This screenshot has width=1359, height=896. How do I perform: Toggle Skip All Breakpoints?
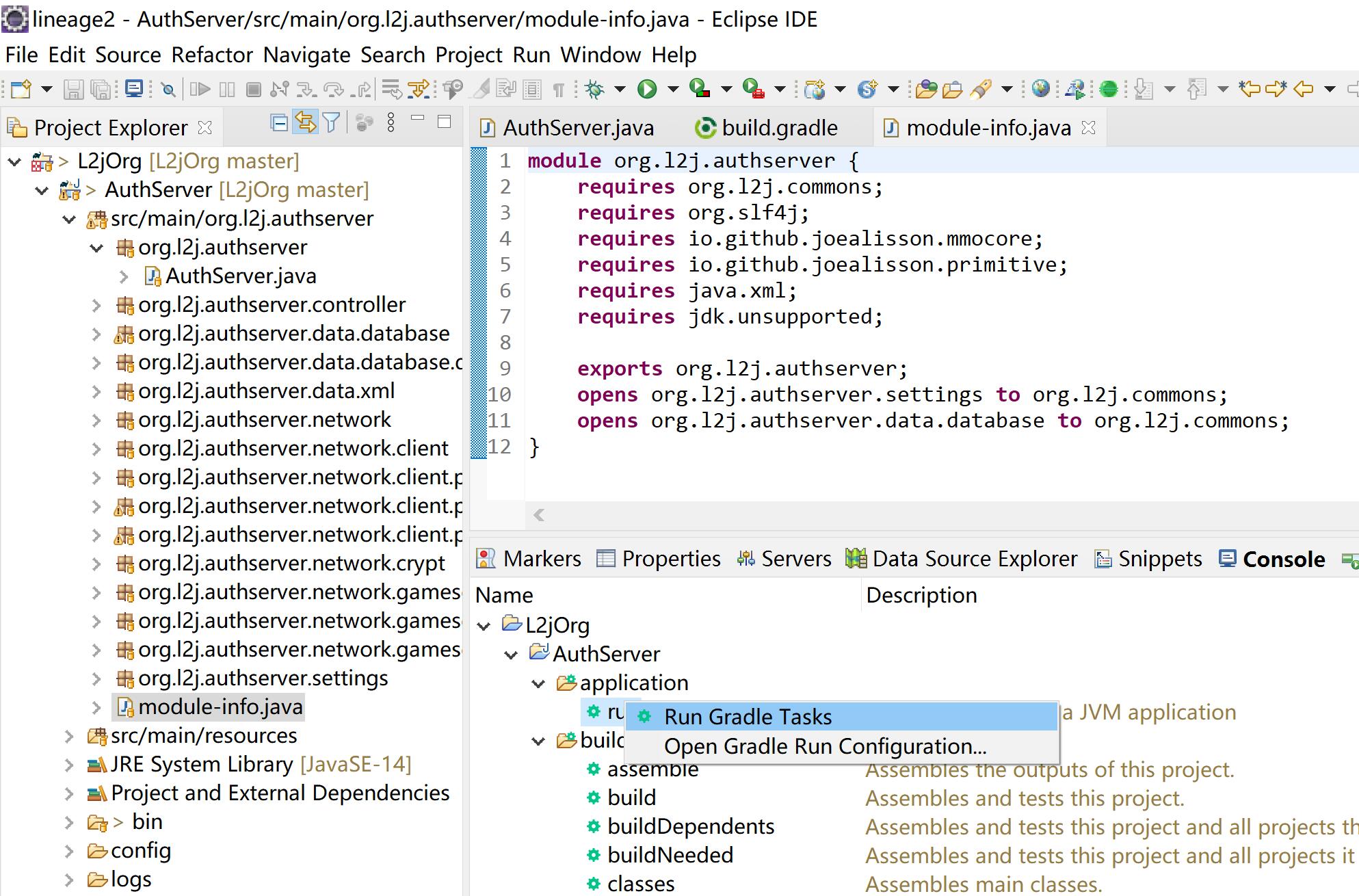point(168,89)
